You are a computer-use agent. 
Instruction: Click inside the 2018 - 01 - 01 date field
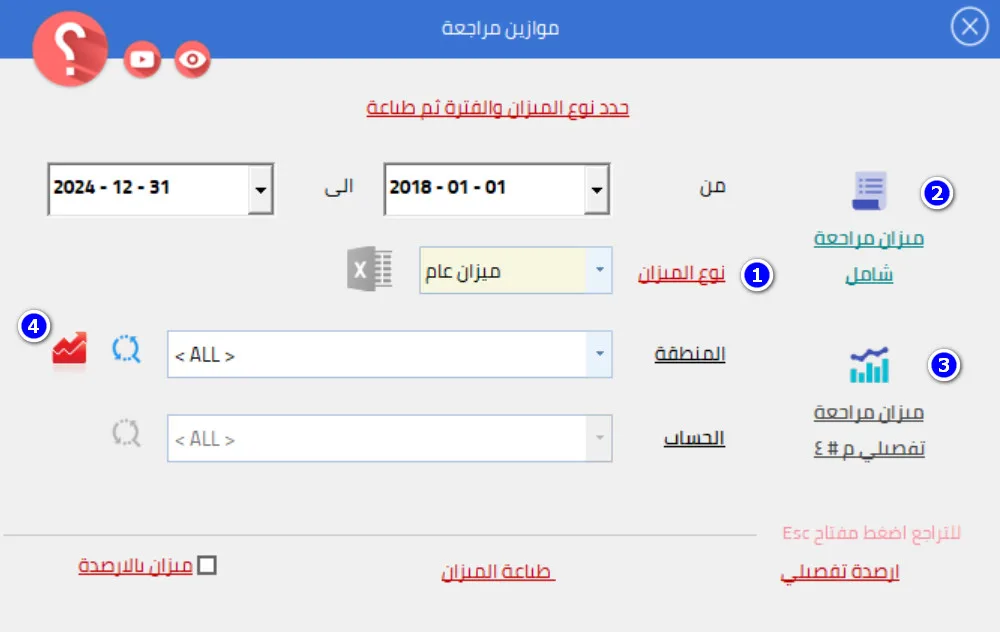pos(480,188)
